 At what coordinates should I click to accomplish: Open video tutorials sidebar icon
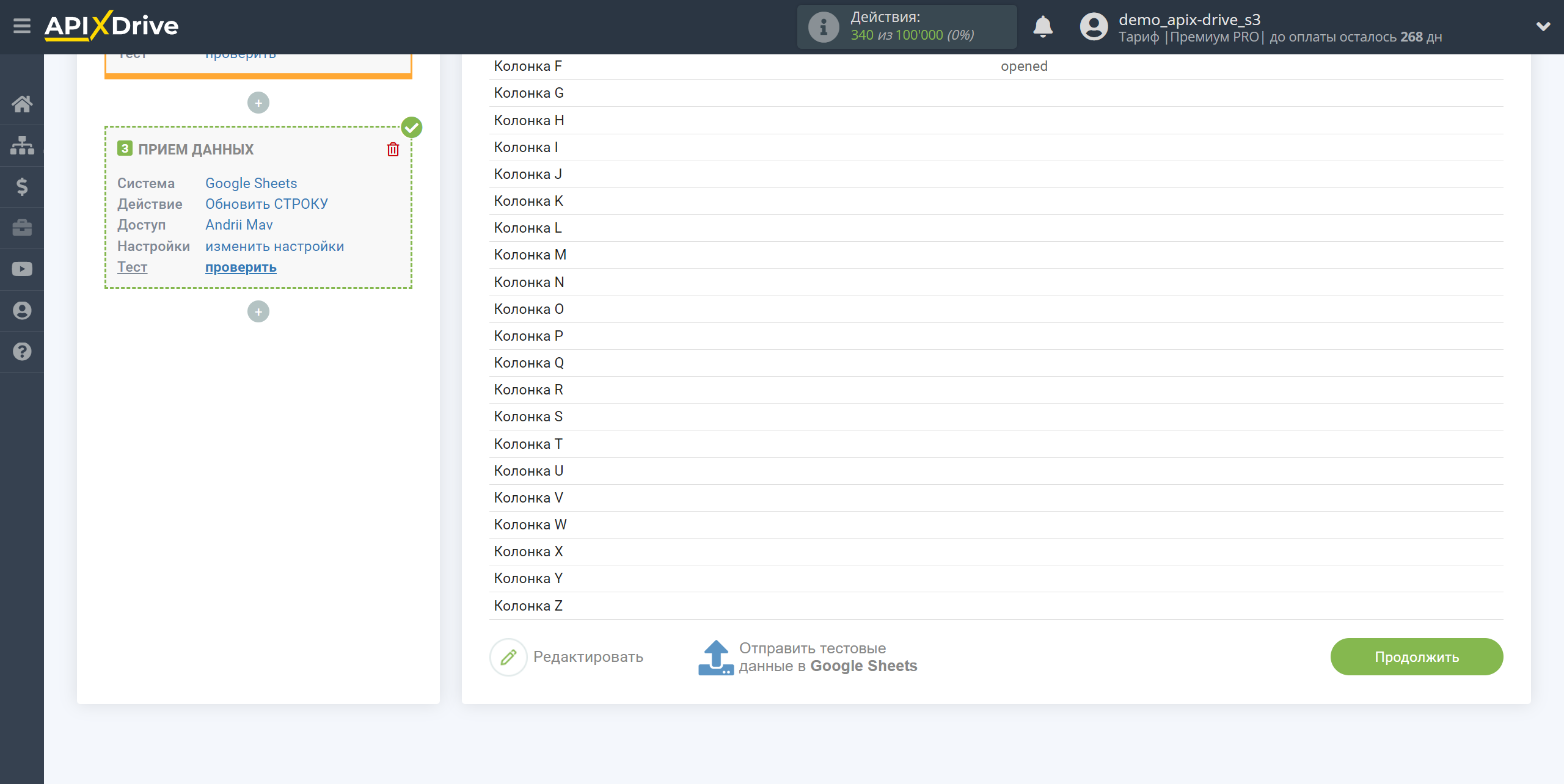coord(22,269)
